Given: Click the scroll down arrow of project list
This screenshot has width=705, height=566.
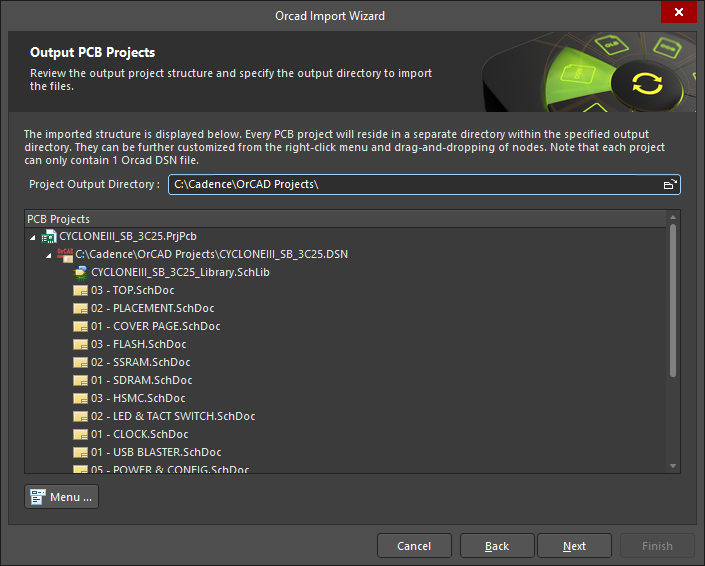Looking at the screenshot, I should pyautogui.click(x=673, y=466).
